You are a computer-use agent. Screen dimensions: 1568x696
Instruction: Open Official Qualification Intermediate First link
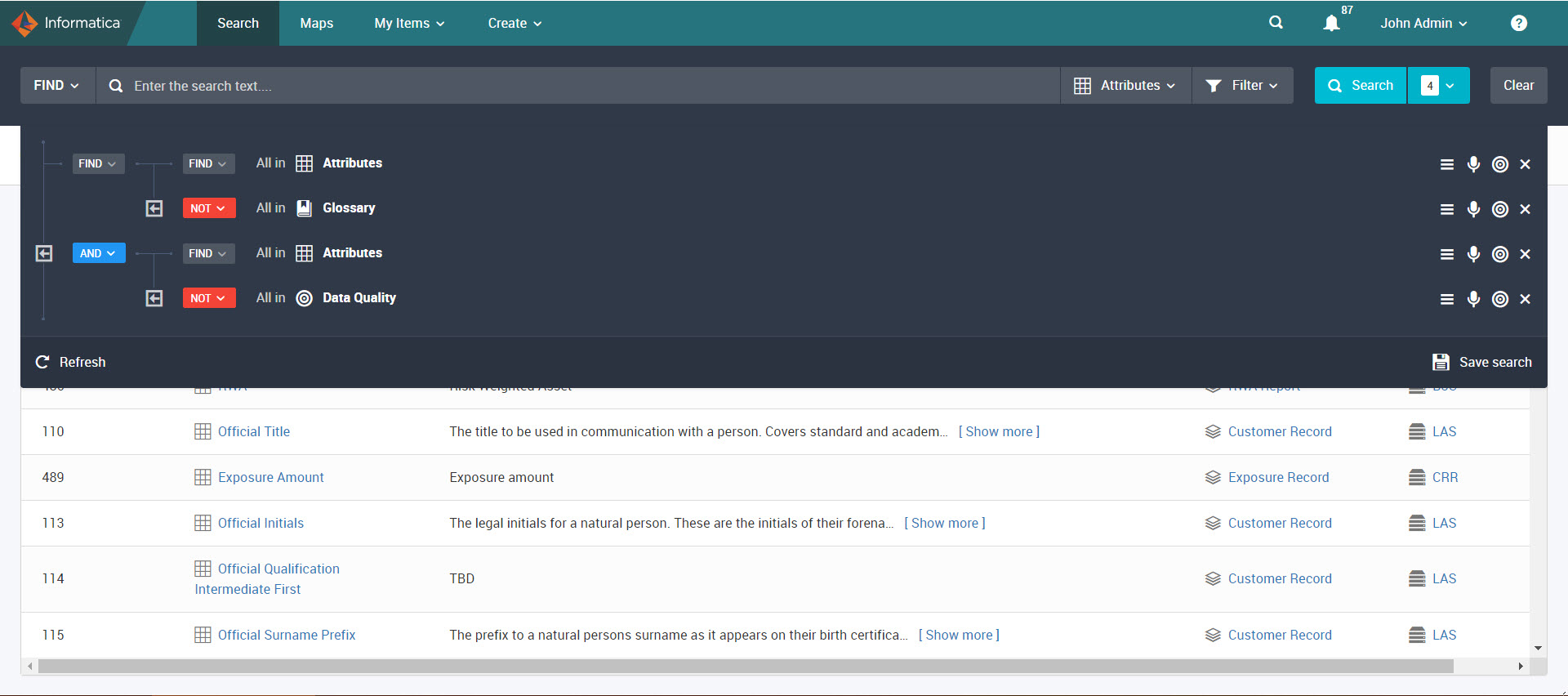coord(267,578)
